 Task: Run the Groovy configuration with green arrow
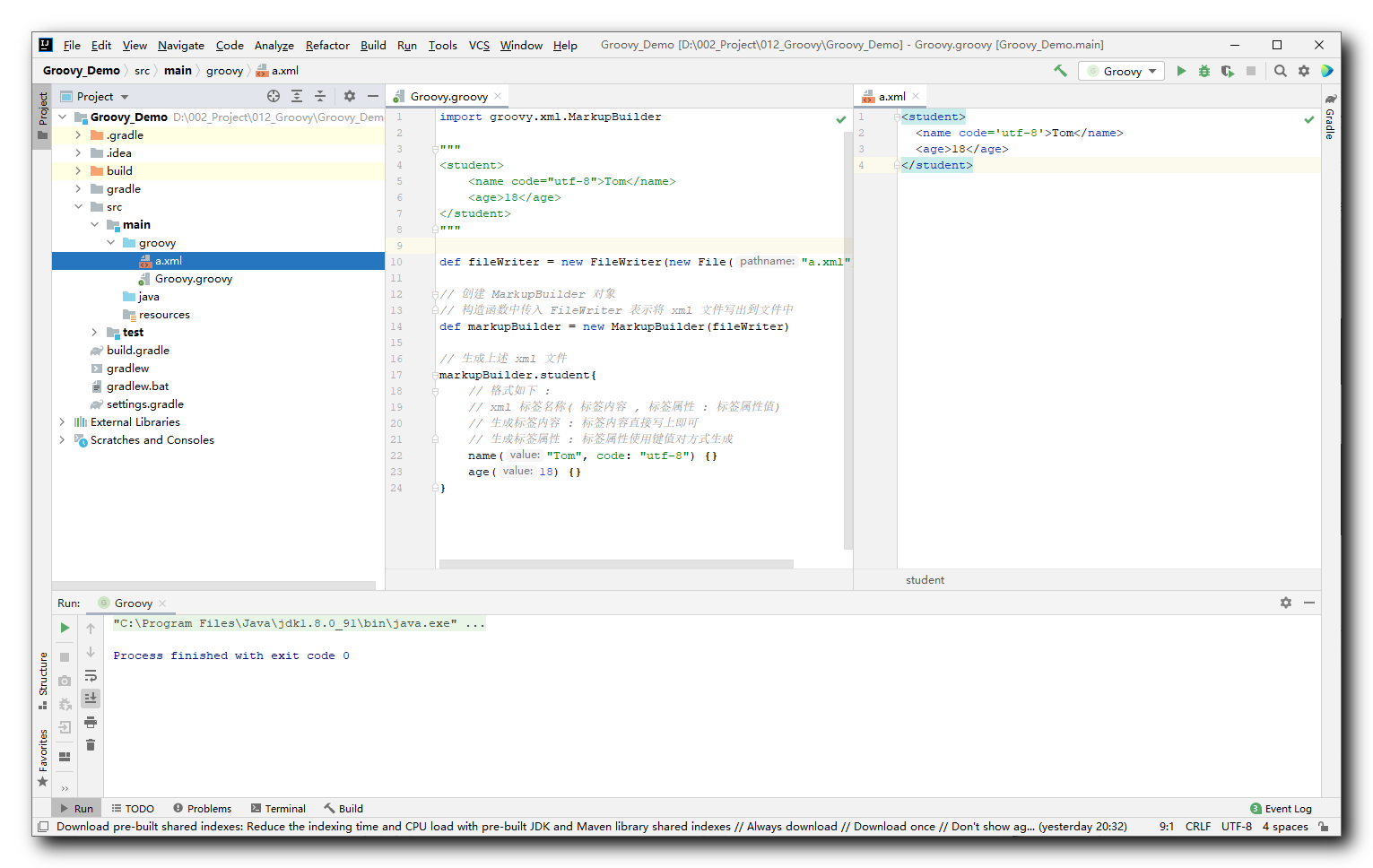point(1181,71)
